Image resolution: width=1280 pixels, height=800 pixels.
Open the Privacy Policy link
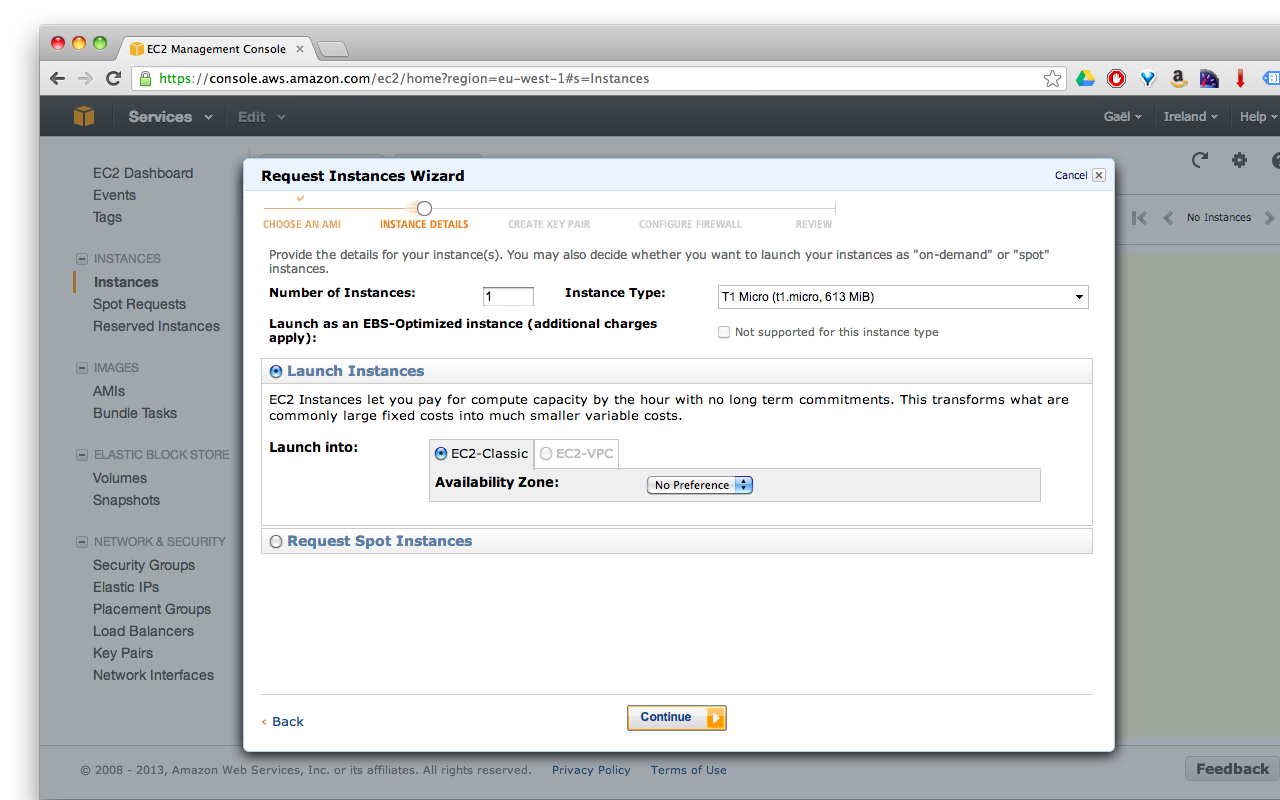coord(591,770)
